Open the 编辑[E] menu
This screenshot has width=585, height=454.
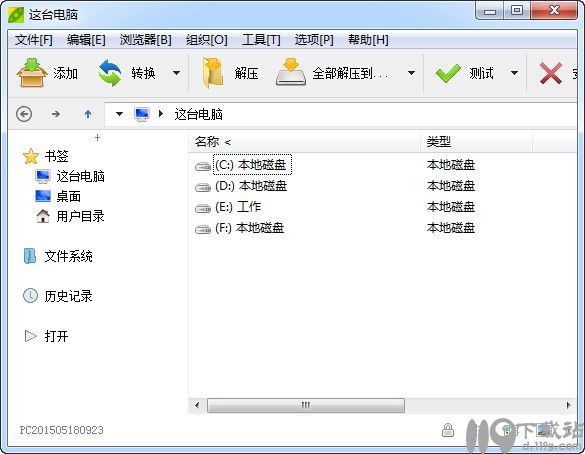point(86,40)
